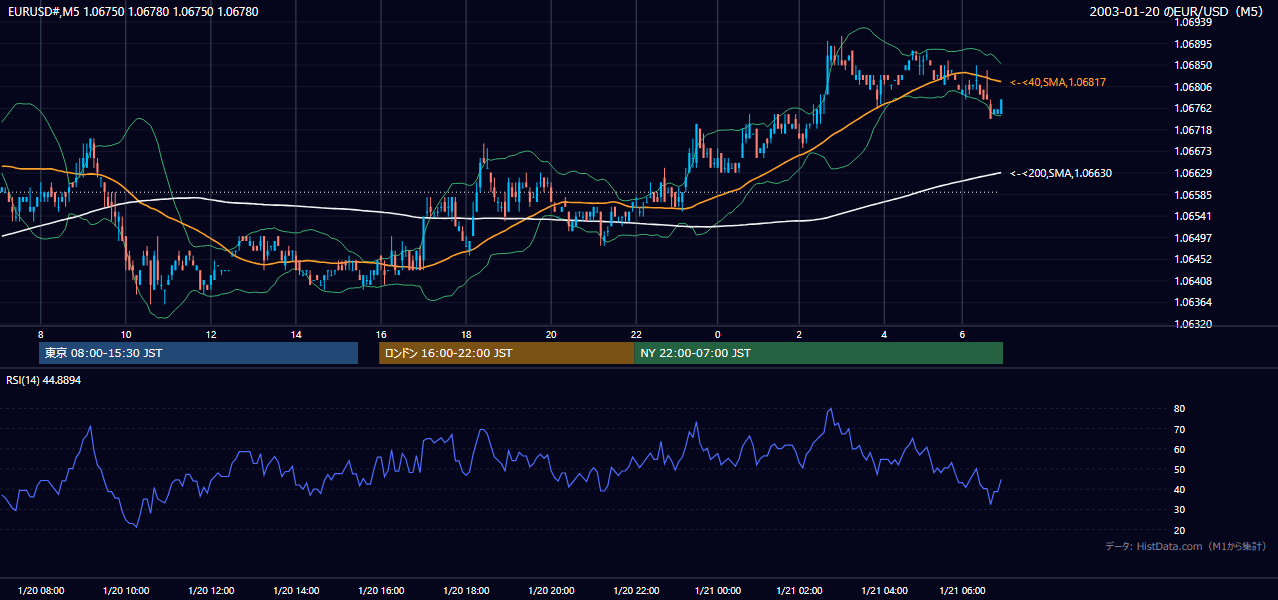1278x600 pixels.
Task: Click the 1/20 10:00 time label
Action: pyautogui.click(x=126, y=591)
